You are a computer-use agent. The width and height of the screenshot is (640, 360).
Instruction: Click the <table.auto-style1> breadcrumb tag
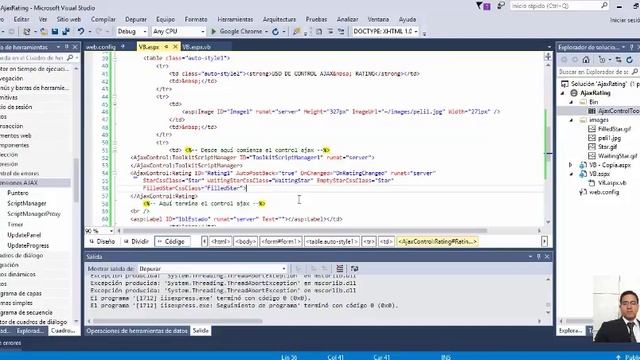[x=332, y=242]
